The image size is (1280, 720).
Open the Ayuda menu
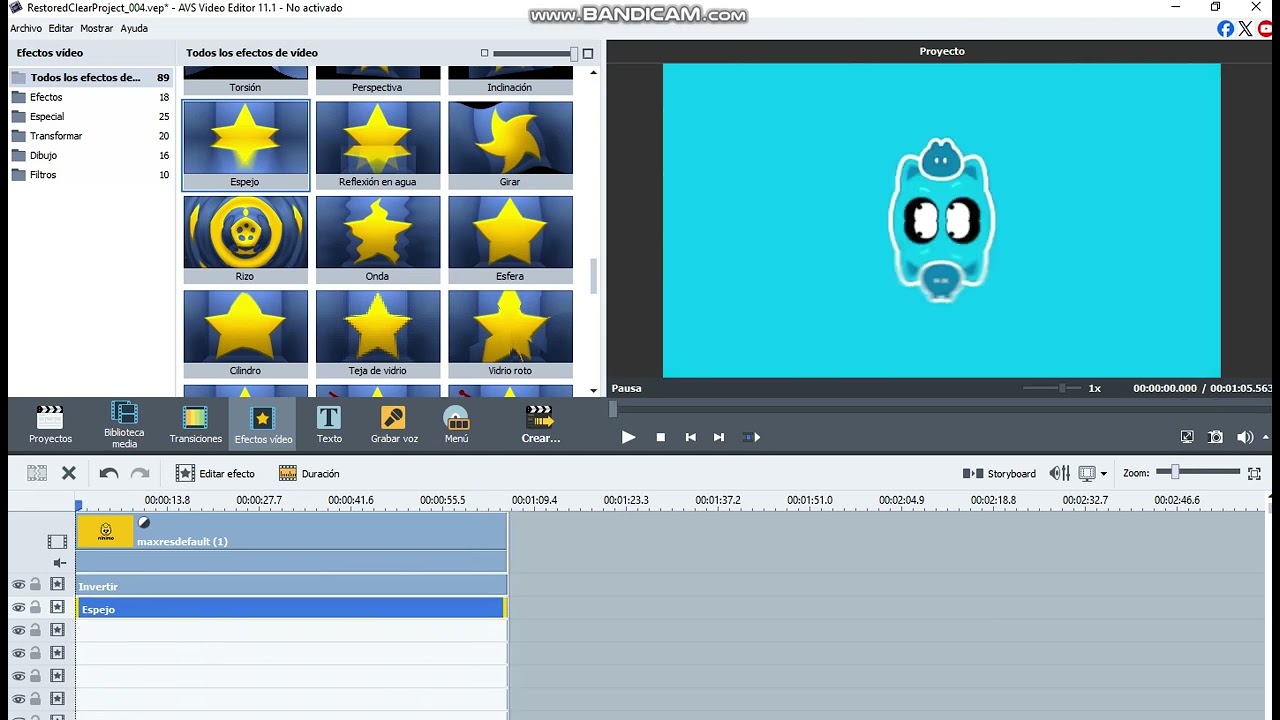[134, 29]
